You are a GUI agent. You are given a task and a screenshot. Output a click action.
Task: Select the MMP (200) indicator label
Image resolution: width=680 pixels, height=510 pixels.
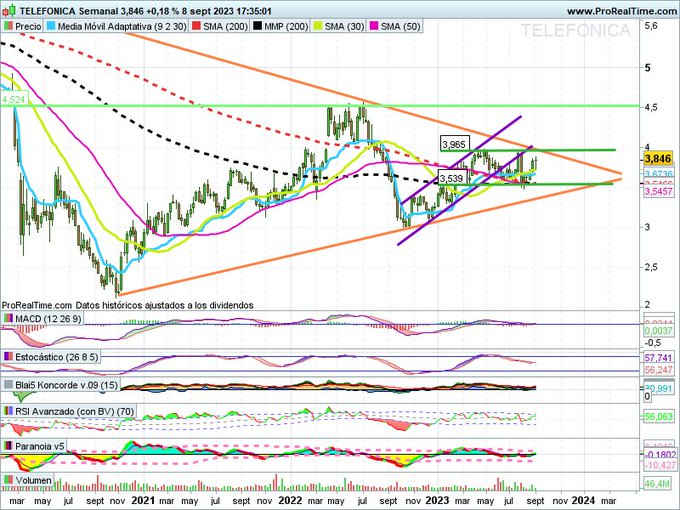[286, 26]
